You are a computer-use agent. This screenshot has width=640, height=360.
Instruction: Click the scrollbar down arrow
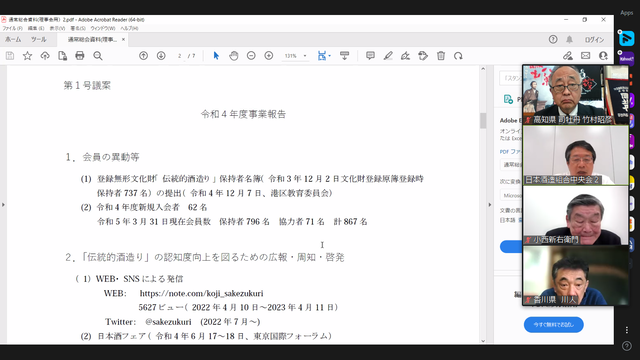pos(483,341)
